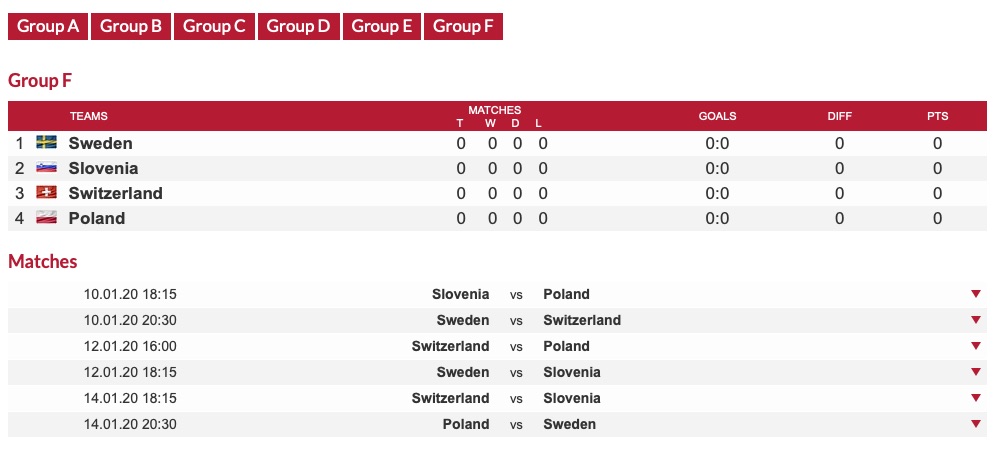Select the Group D tab
Viewport: 997px width, 452px height.
pos(298,26)
